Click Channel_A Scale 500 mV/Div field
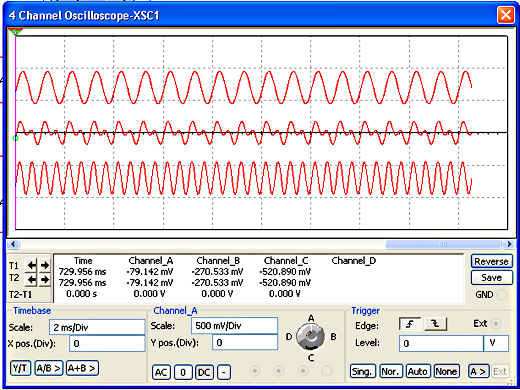 [x=234, y=325]
